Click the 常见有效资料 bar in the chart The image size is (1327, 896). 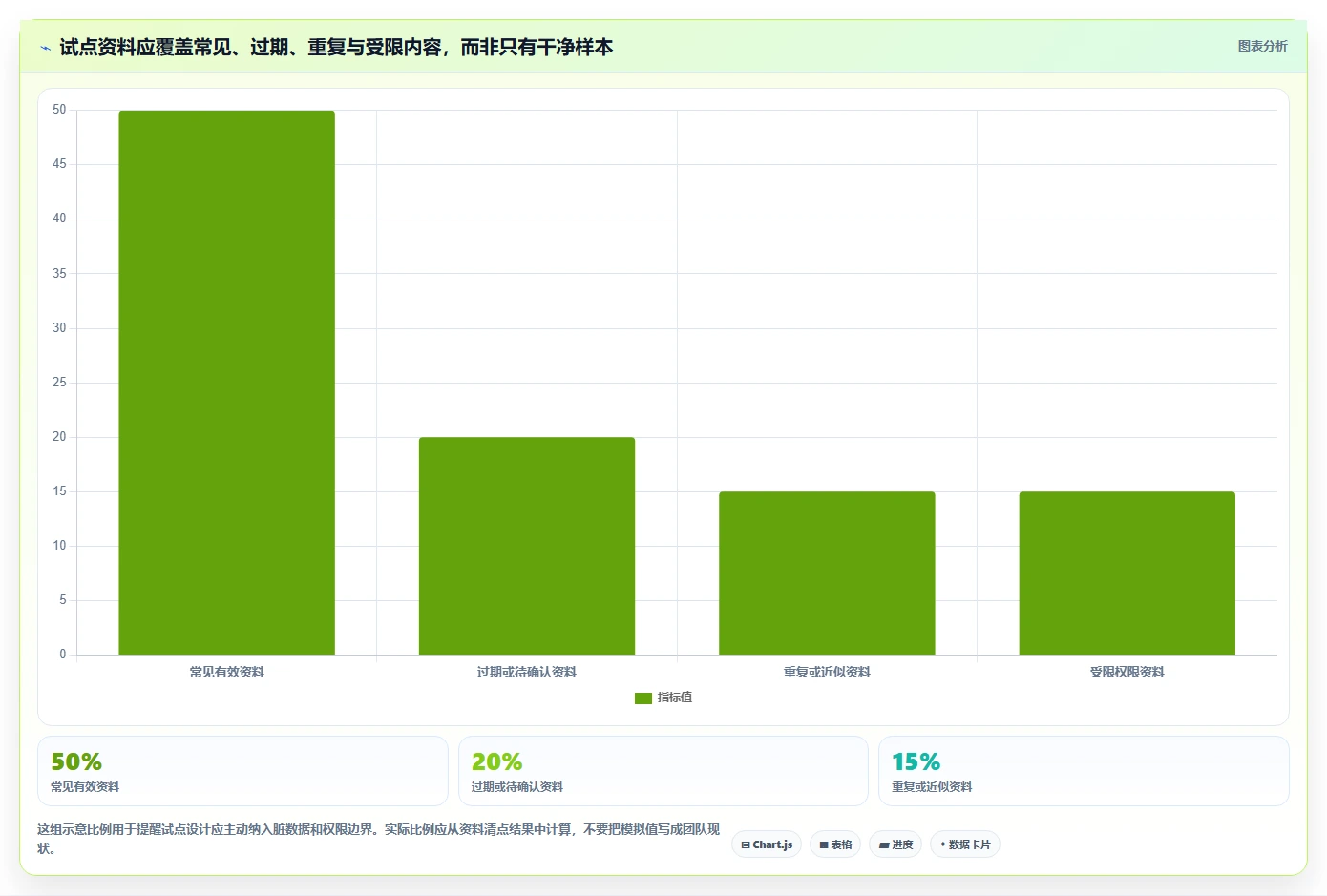pyautogui.click(x=226, y=383)
